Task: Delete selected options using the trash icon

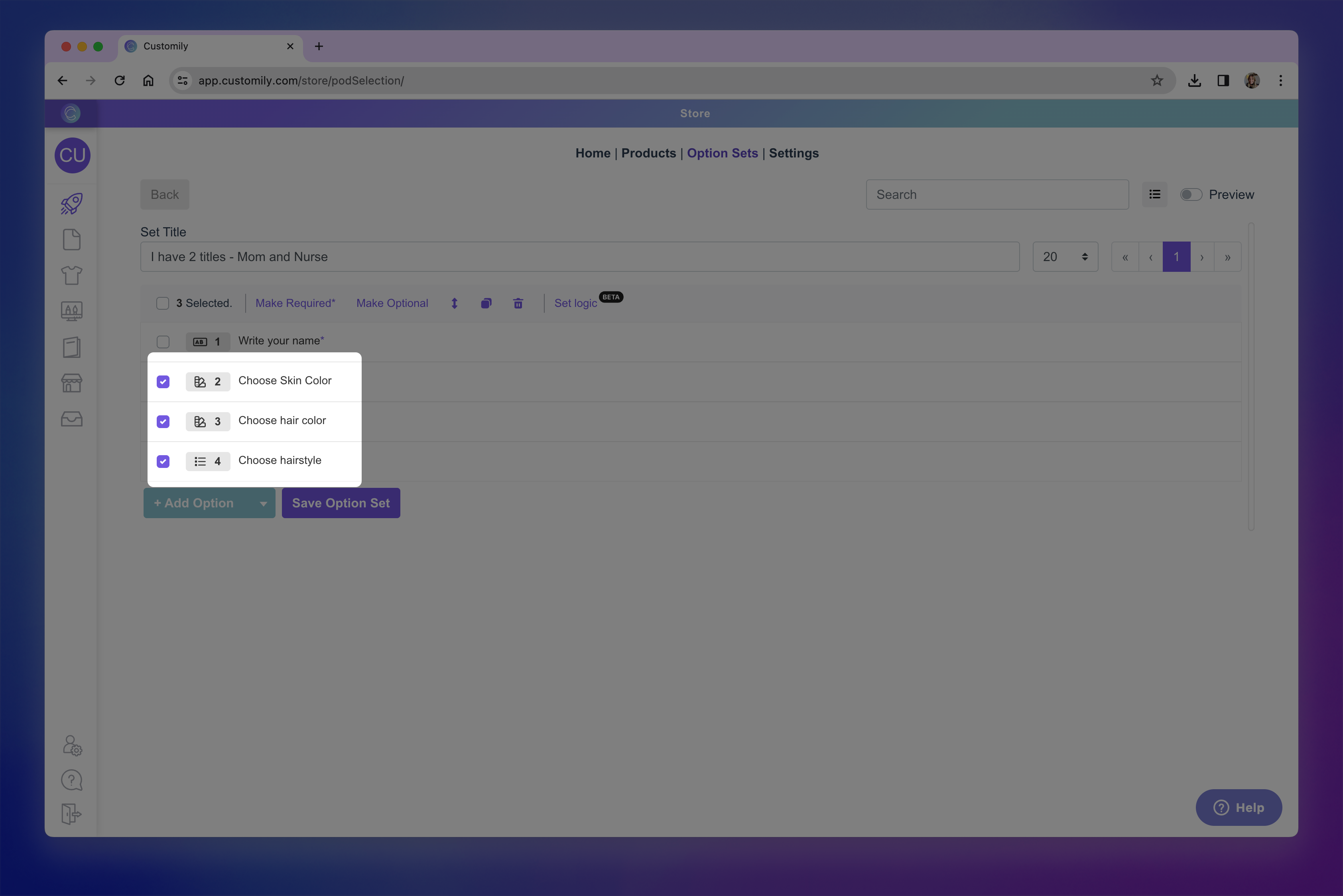Action: click(518, 303)
